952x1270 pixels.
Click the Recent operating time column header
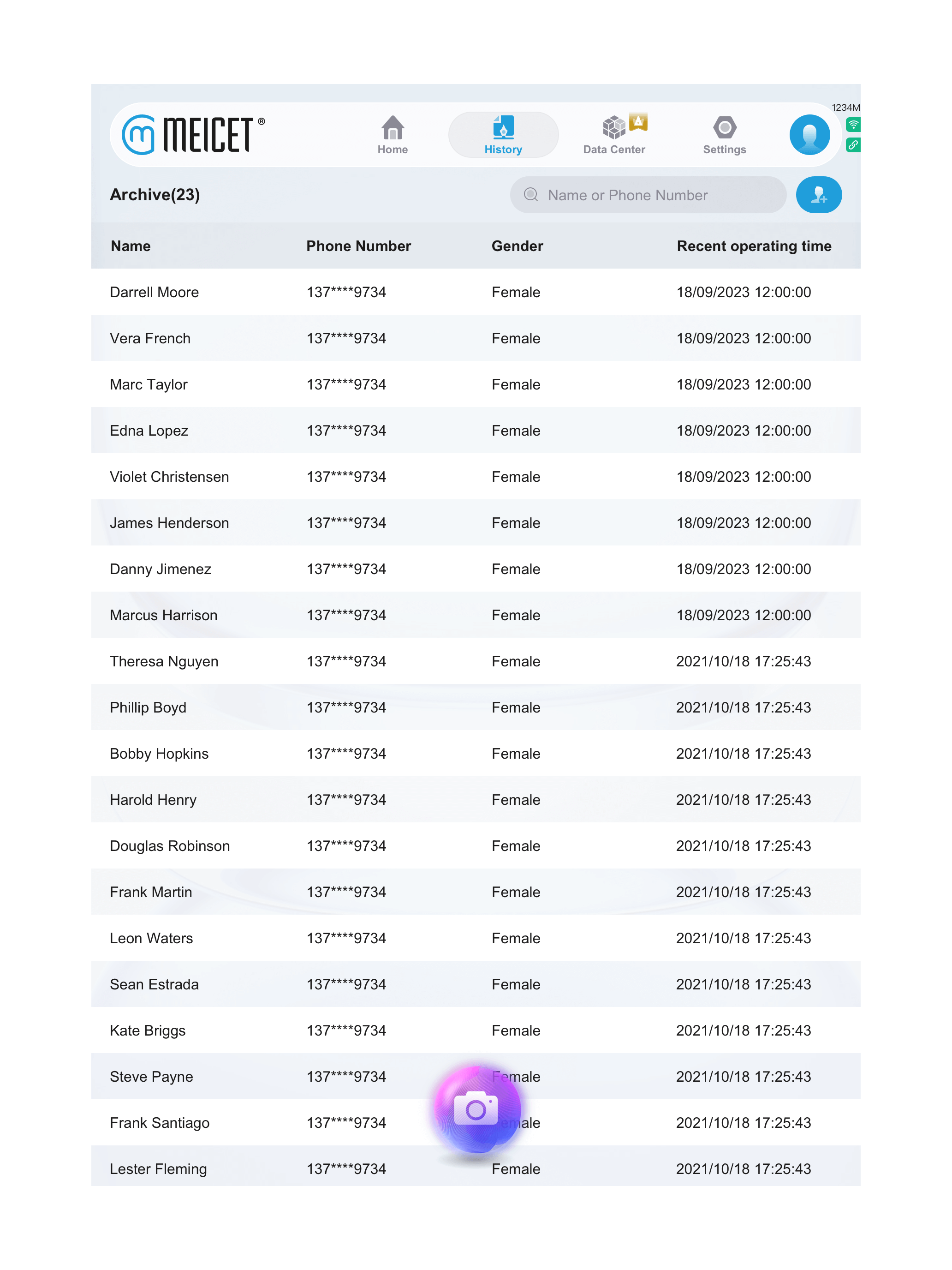[754, 246]
